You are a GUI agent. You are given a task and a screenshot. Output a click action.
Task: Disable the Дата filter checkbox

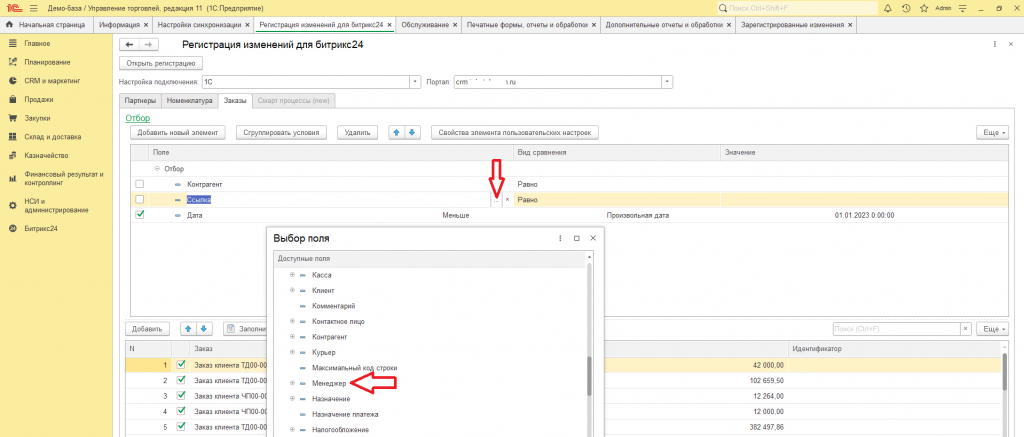coord(139,214)
